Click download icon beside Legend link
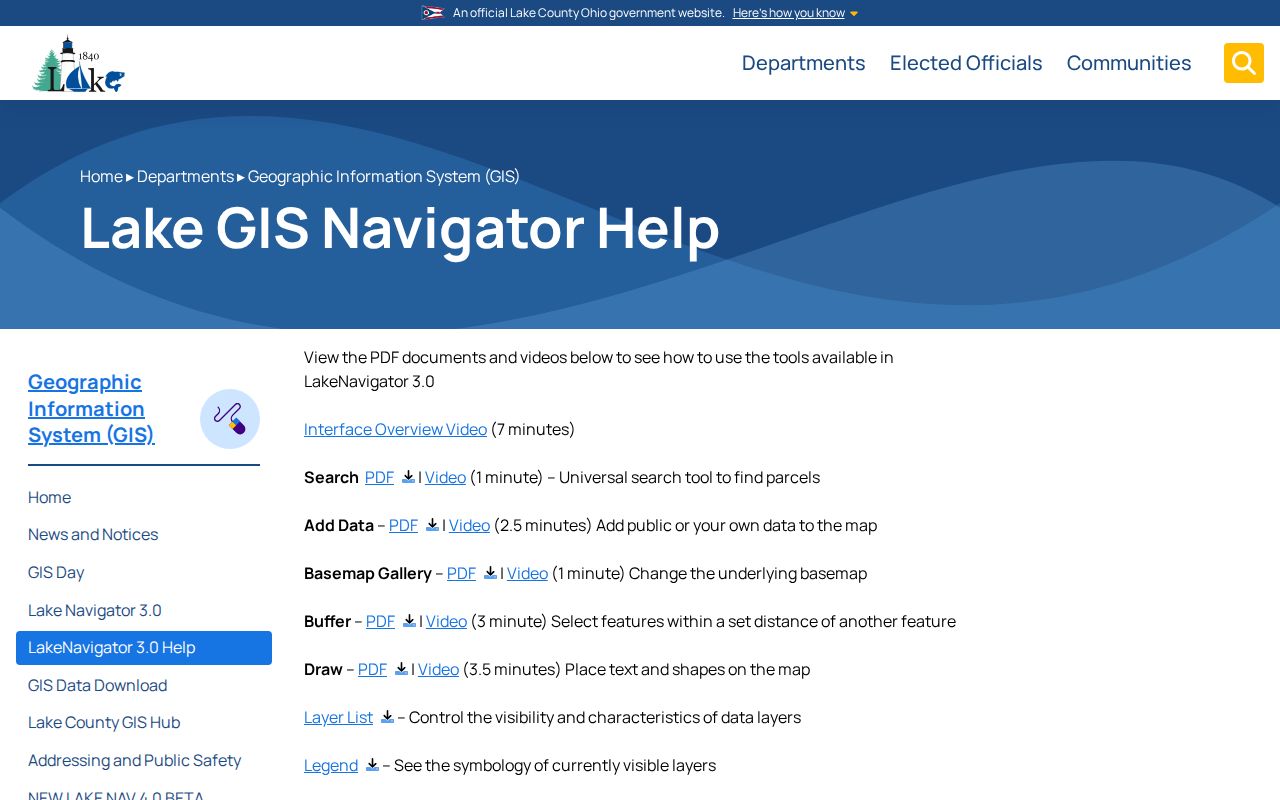This screenshot has width=1280, height=800. [372, 765]
